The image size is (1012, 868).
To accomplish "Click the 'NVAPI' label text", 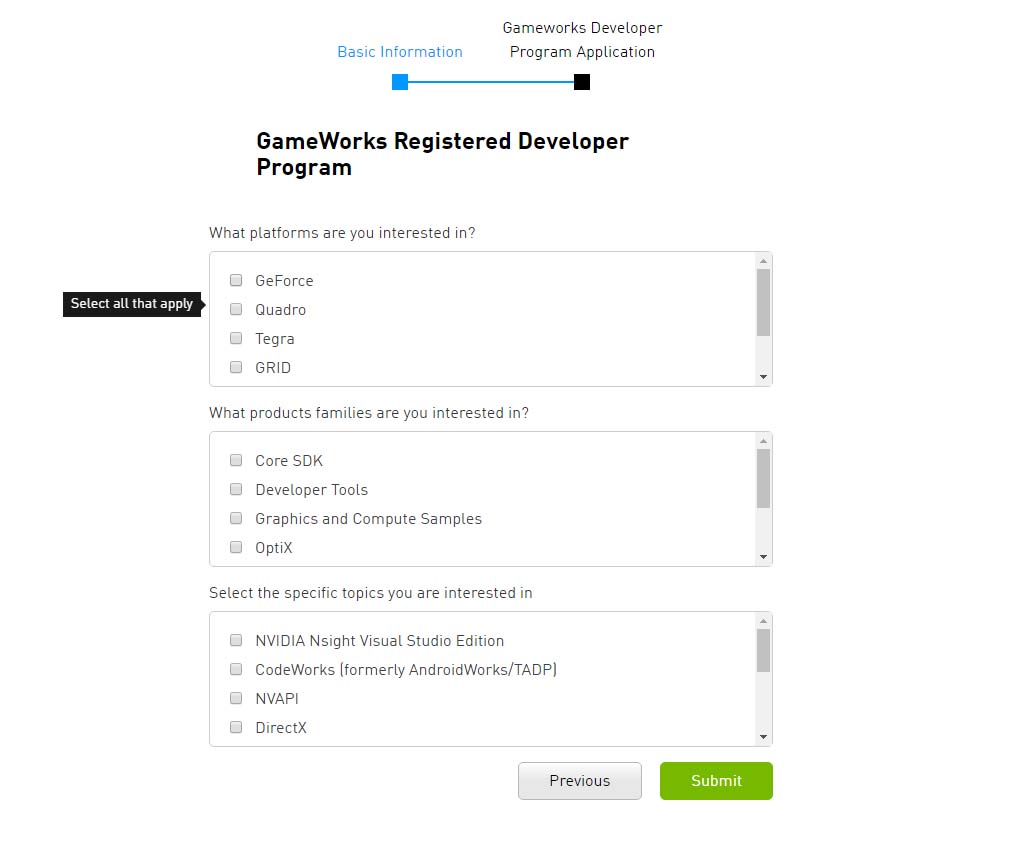I will tap(277, 699).
